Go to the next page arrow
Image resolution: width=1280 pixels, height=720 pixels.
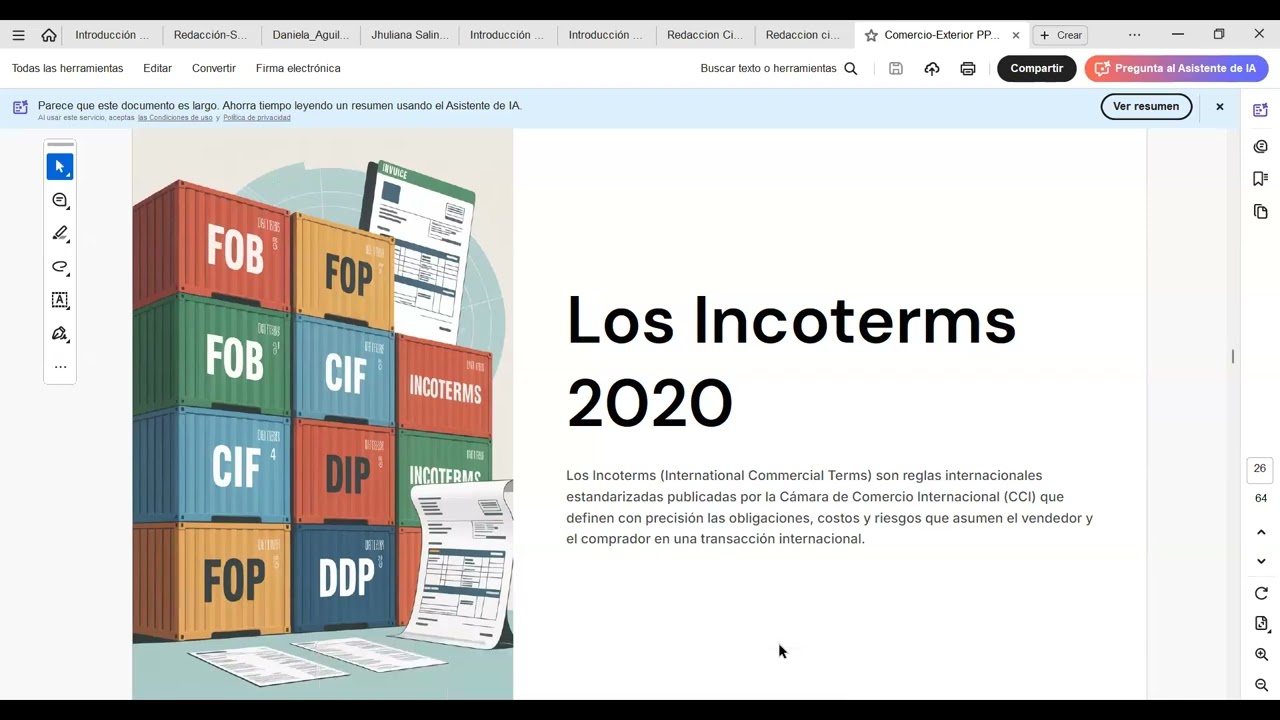tap(1261, 561)
